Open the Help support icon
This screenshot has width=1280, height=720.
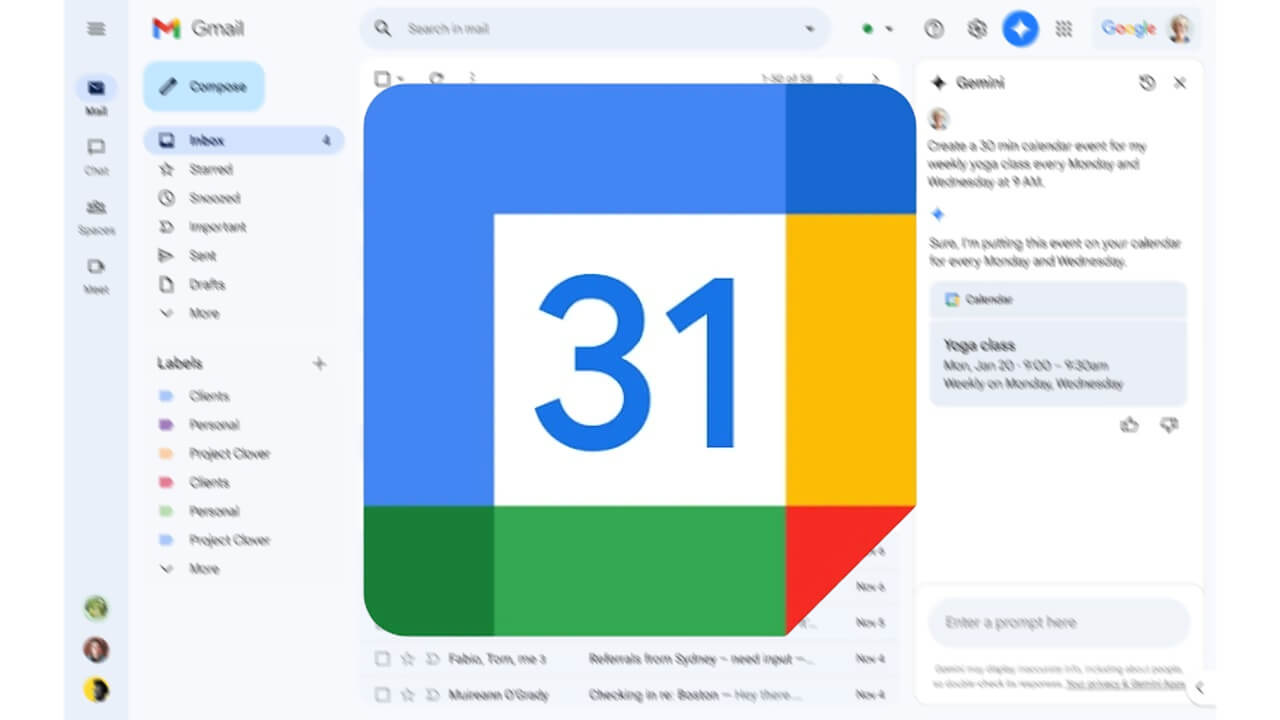(x=933, y=29)
